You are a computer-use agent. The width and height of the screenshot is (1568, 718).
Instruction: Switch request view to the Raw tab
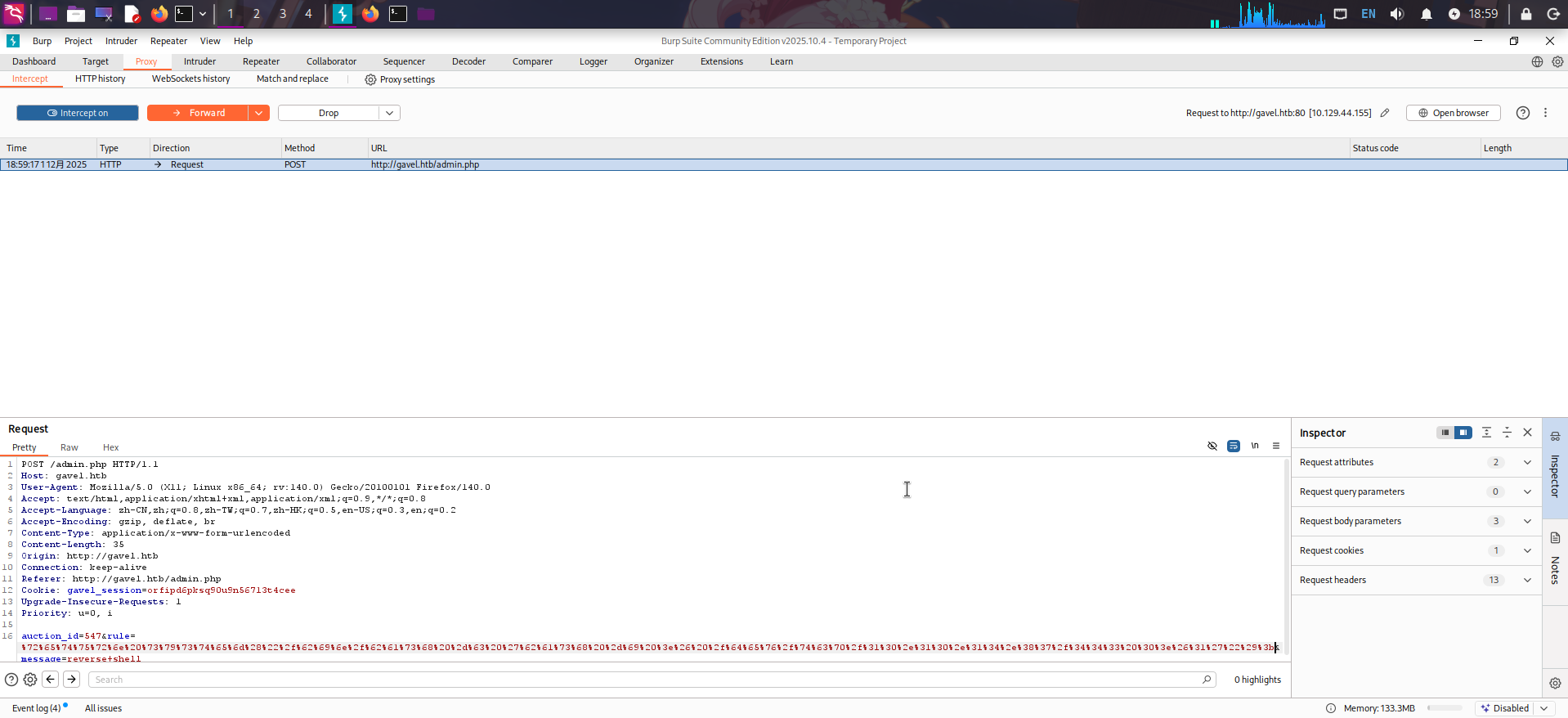tap(69, 448)
